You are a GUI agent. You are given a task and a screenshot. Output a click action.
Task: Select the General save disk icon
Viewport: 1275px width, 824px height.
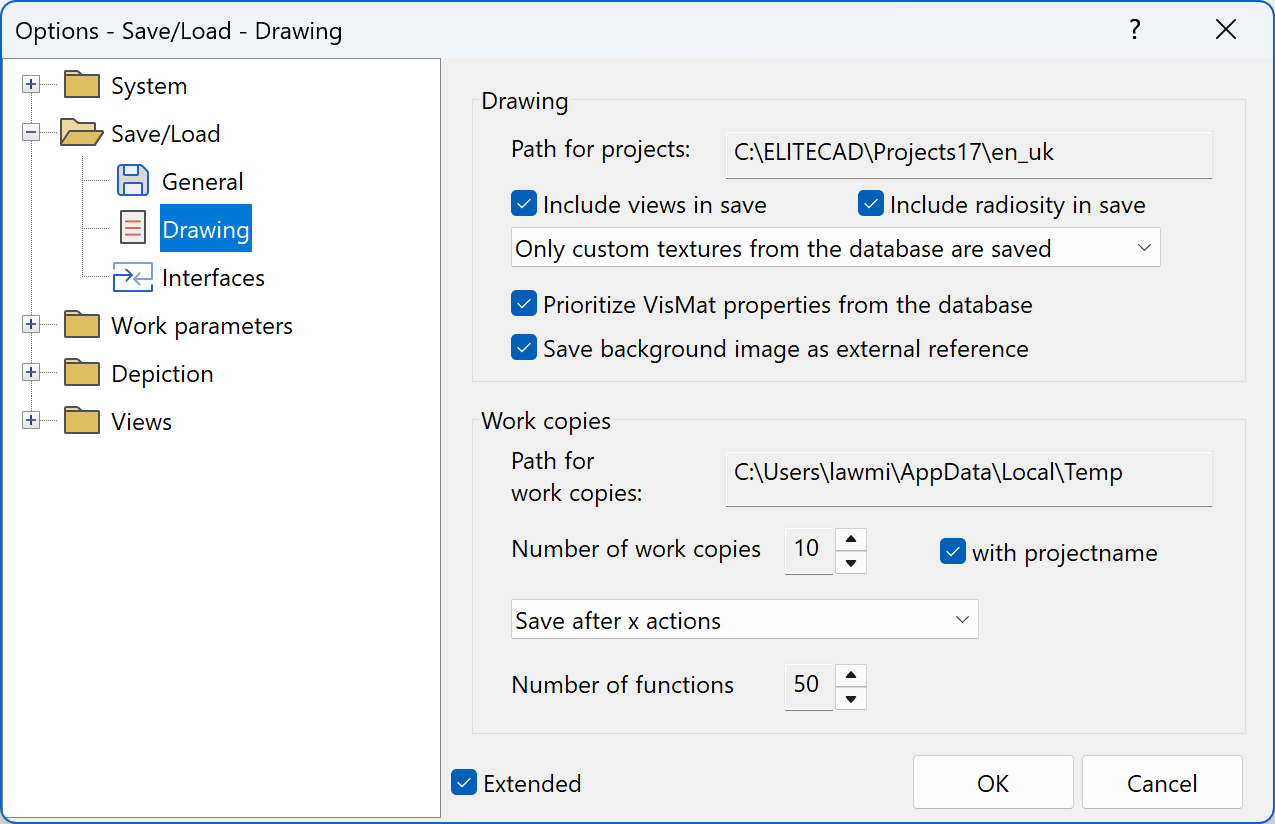click(133, 180)
